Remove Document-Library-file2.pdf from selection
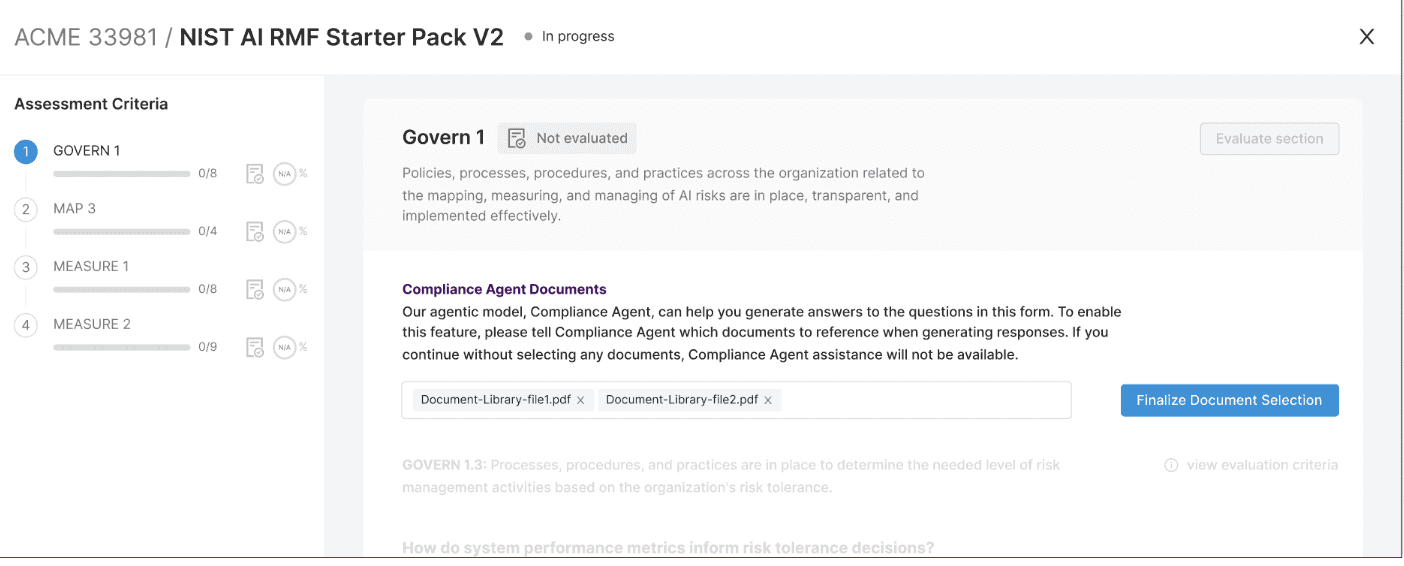This screenshot has width=1404, height=566. coord(768,400)
